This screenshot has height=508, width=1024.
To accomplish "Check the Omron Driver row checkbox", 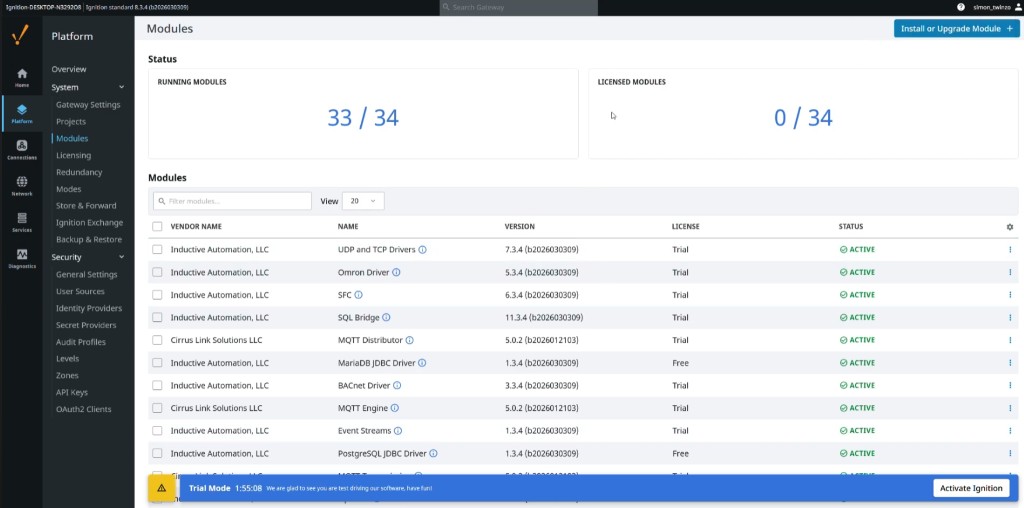I will (157, 272).
